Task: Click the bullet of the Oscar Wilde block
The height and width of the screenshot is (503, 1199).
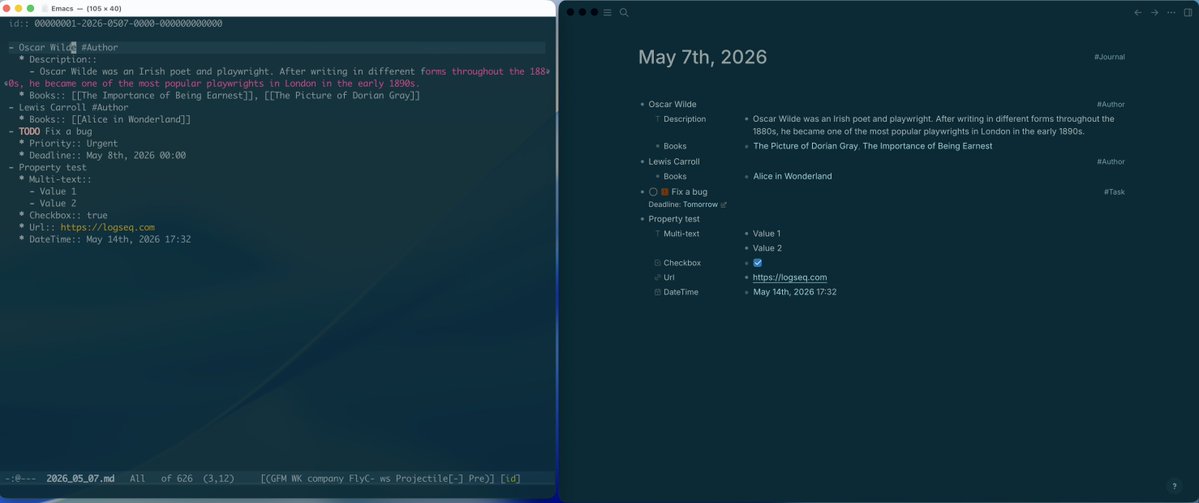Action: point(642,104)
